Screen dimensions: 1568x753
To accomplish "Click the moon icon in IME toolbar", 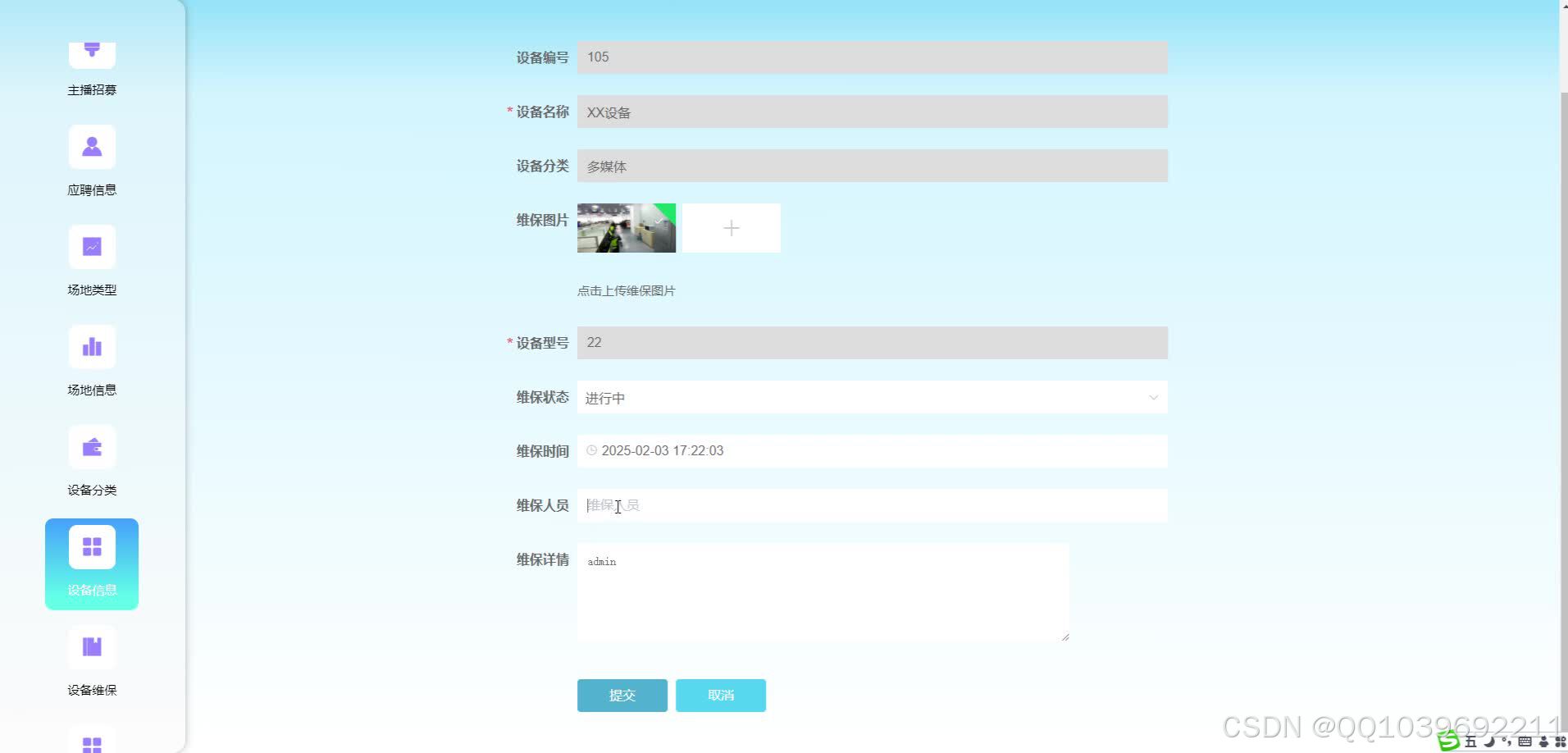I will pos(1488,742).
